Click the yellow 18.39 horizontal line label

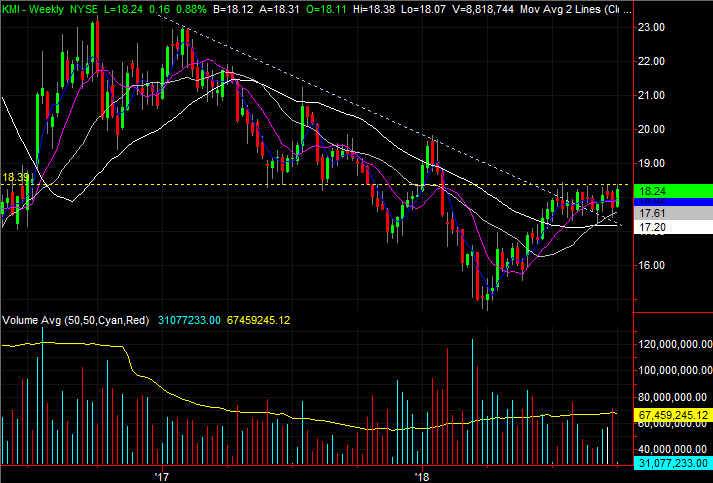tap(16, 177)
